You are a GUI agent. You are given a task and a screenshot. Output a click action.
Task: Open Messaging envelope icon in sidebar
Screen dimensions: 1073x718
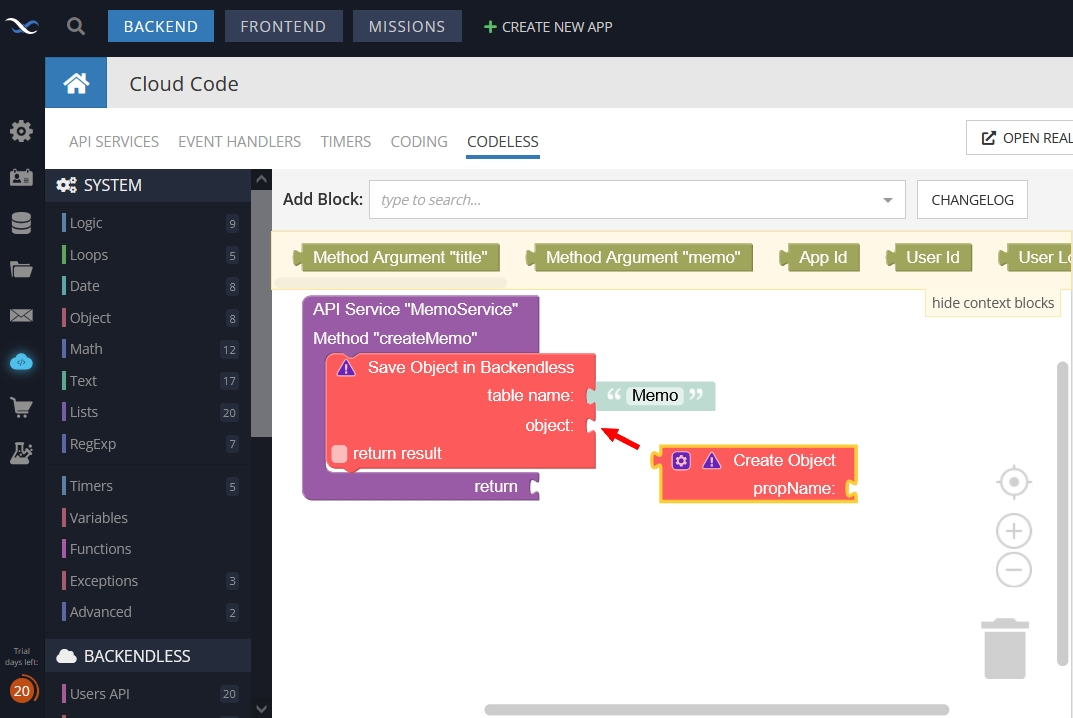click(21, 315)
